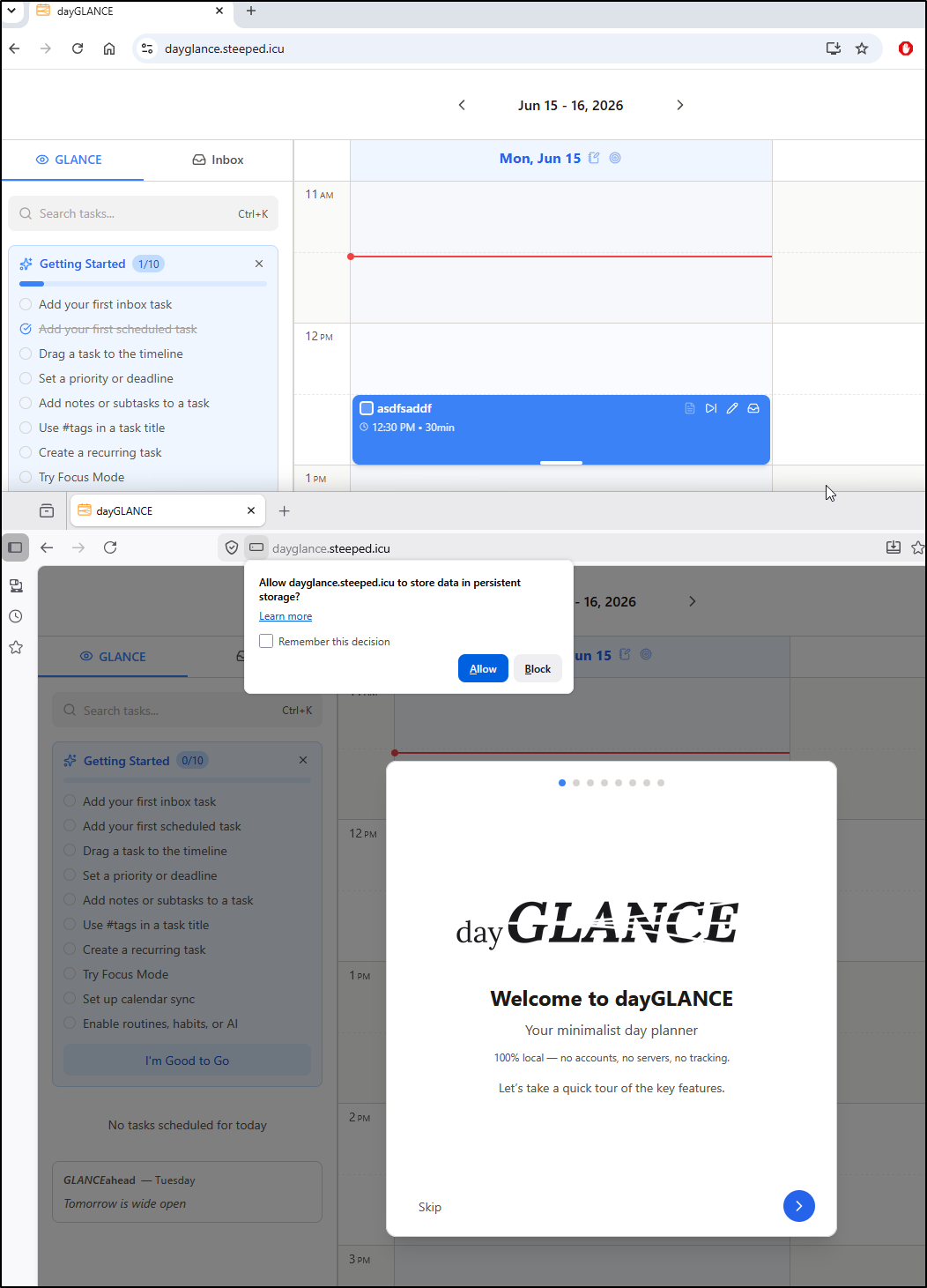Select dayGLANCE tab in bottom browser
The width and height of the screenshot is (927, 1288).
tap(167, 510)
